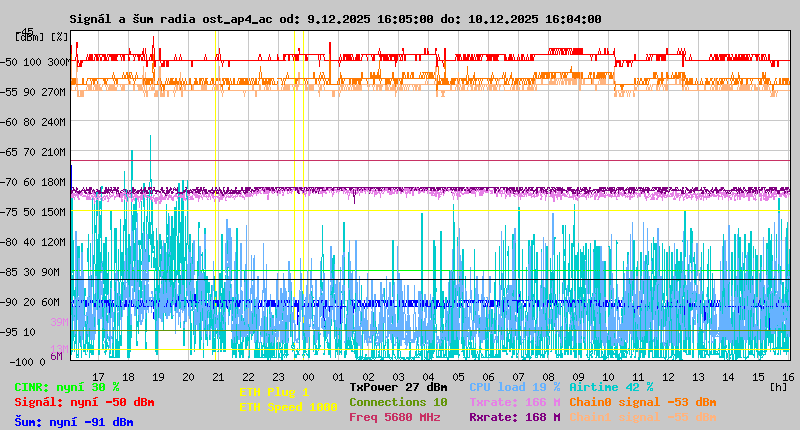Click the 'Connections 10' legend entry
Viewport: 800px width, 430px height.
pyautogui.click(x=398, y=402)
